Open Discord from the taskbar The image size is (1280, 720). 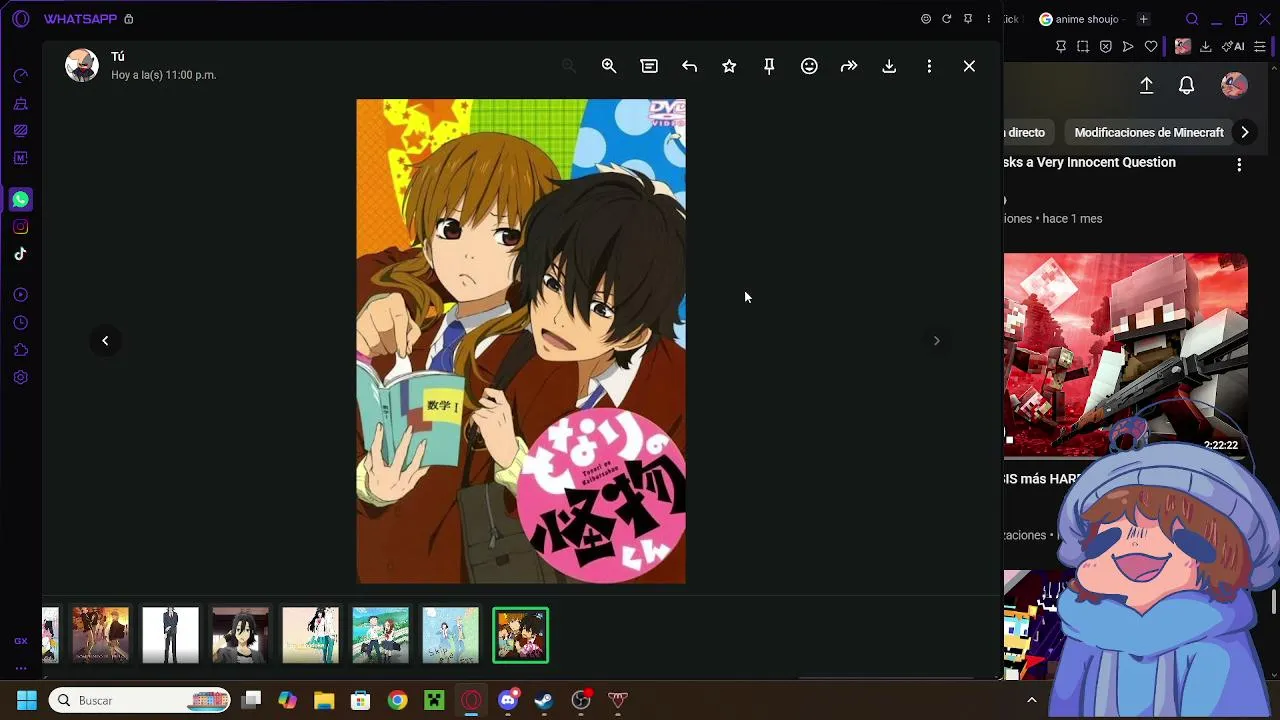[508, 699]
